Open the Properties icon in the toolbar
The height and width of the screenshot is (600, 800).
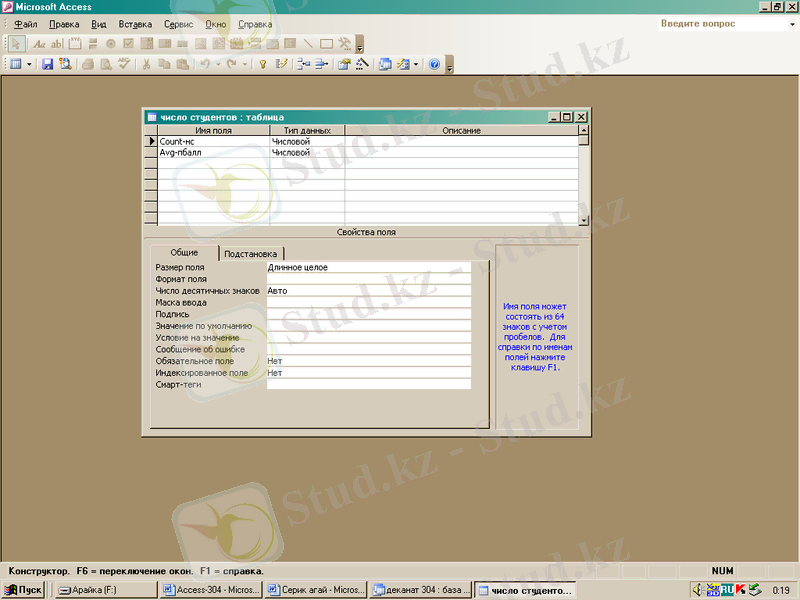click(344, 64)
